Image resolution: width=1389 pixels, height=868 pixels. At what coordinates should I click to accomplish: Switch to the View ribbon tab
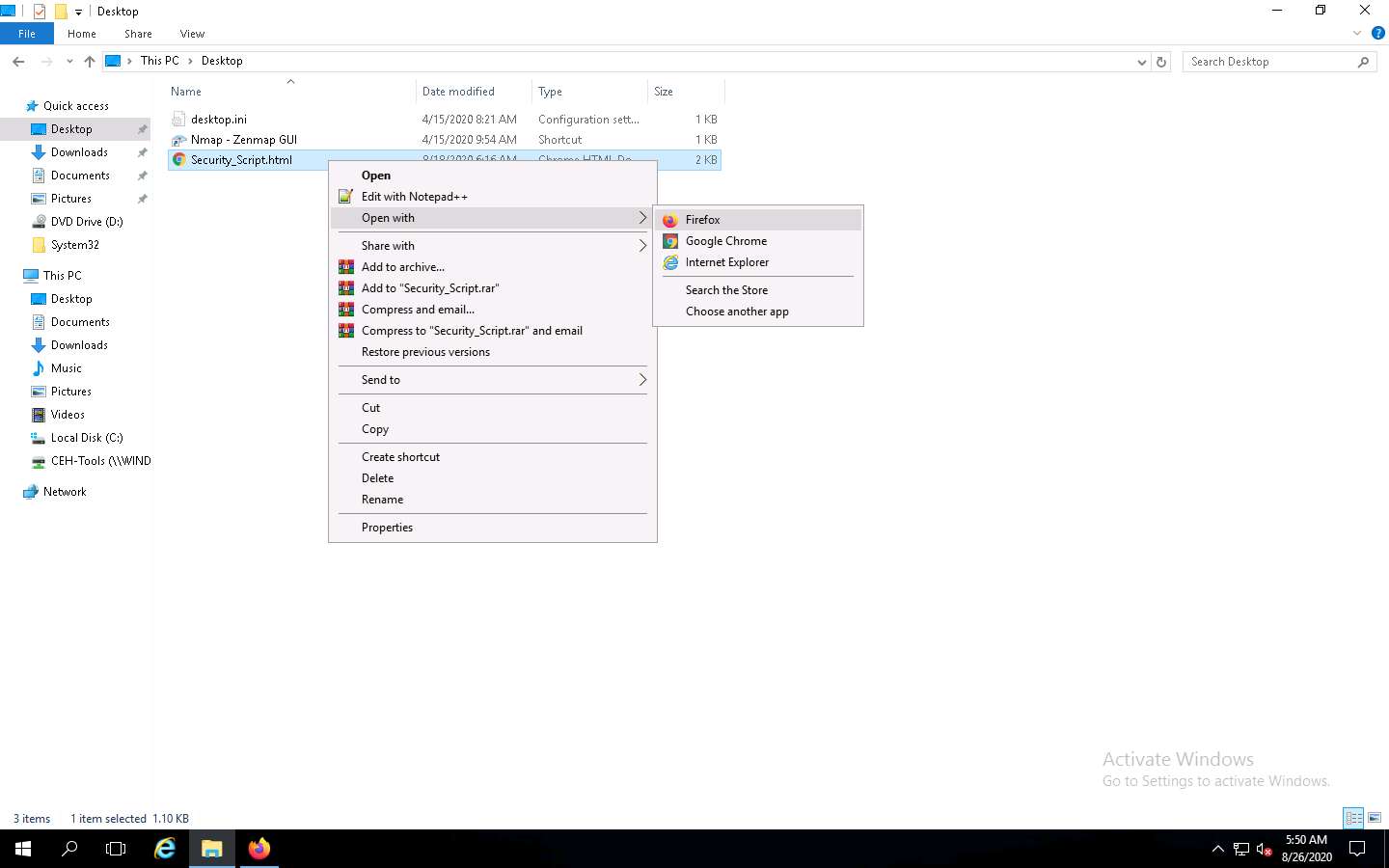coord(191,33)
